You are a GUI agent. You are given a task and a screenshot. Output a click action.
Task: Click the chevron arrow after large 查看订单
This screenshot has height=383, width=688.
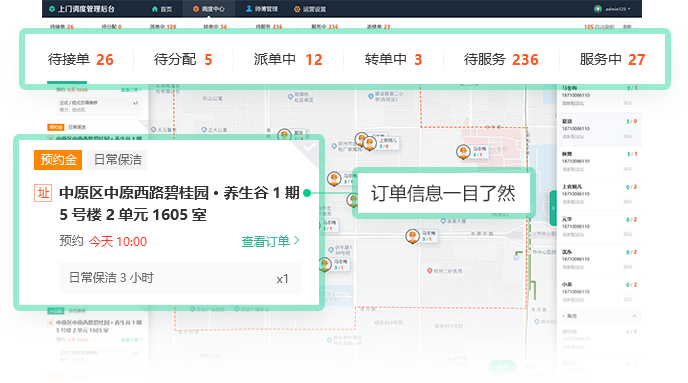tap(297, 240)
